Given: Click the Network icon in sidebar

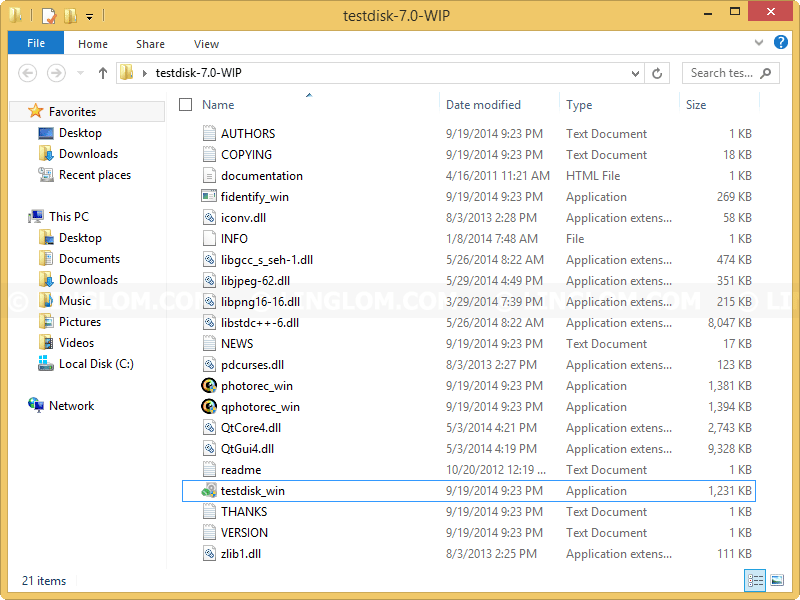Looking at the screenshot, I should [36, 406].
